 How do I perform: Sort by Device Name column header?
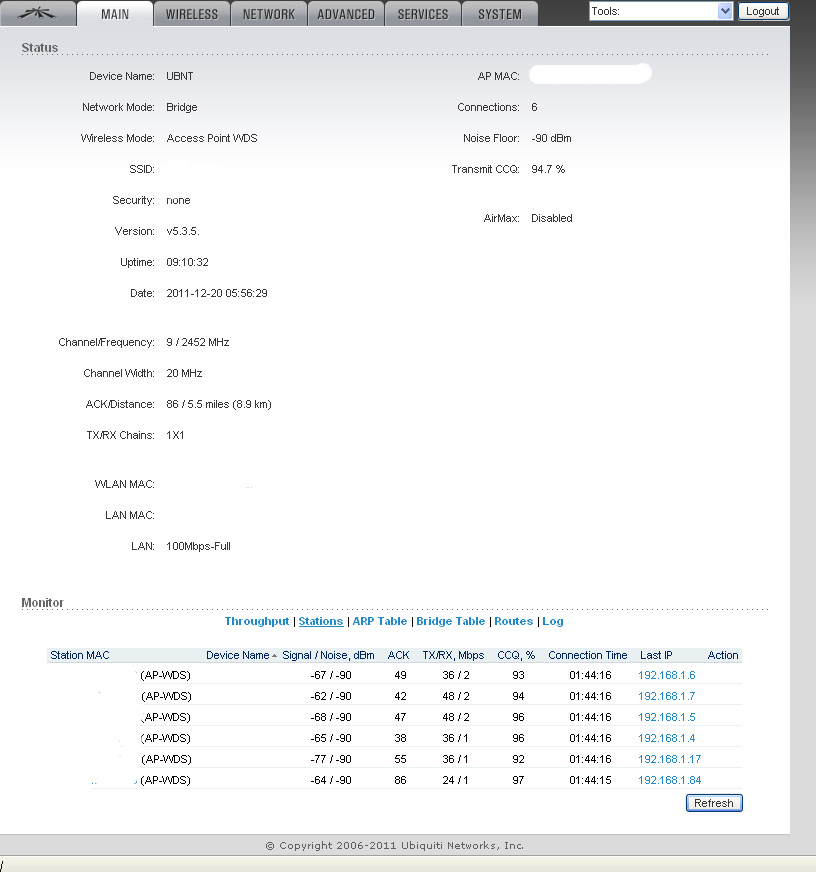238,655
